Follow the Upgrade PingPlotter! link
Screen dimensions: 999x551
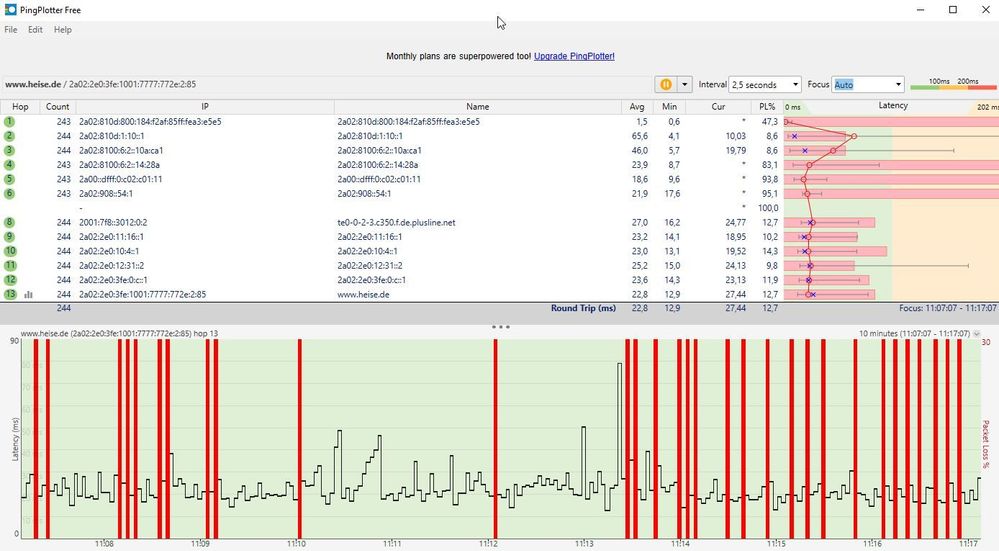(574, 56)
